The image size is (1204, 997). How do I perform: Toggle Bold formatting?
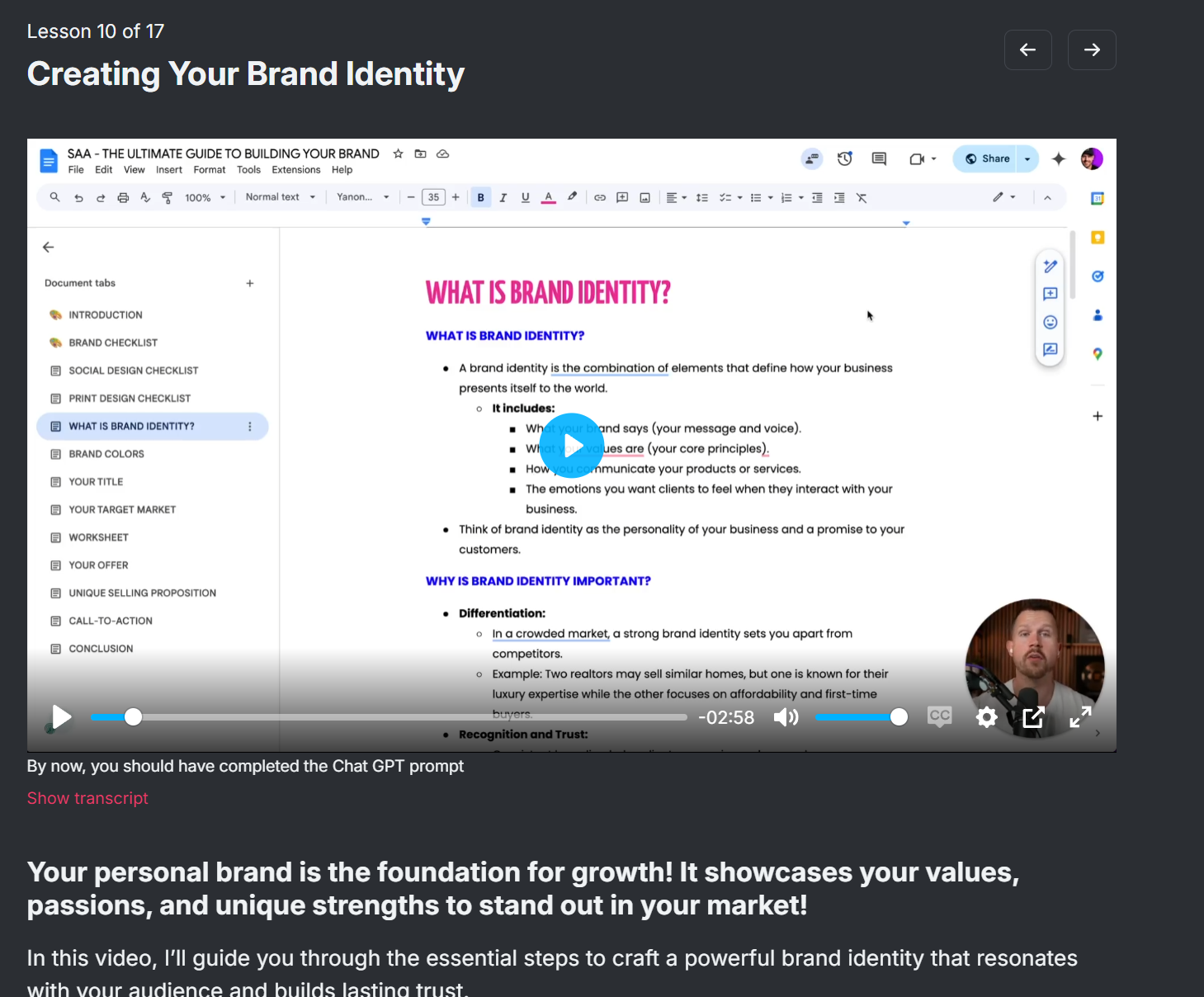[481, 197]
